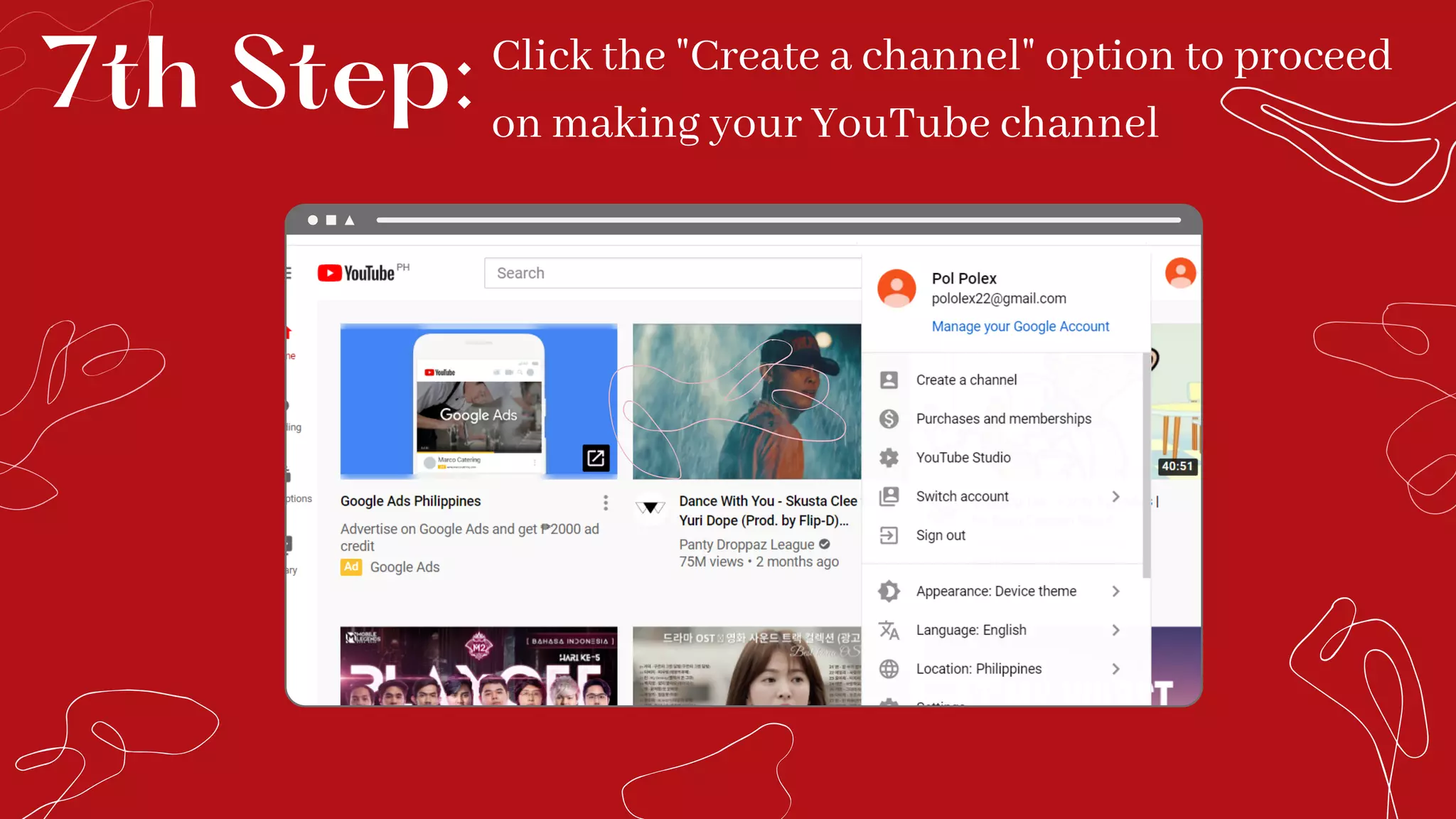Click Google Ads Philippines title
The width and height of the screenshot is (1456, 819).
410,501
